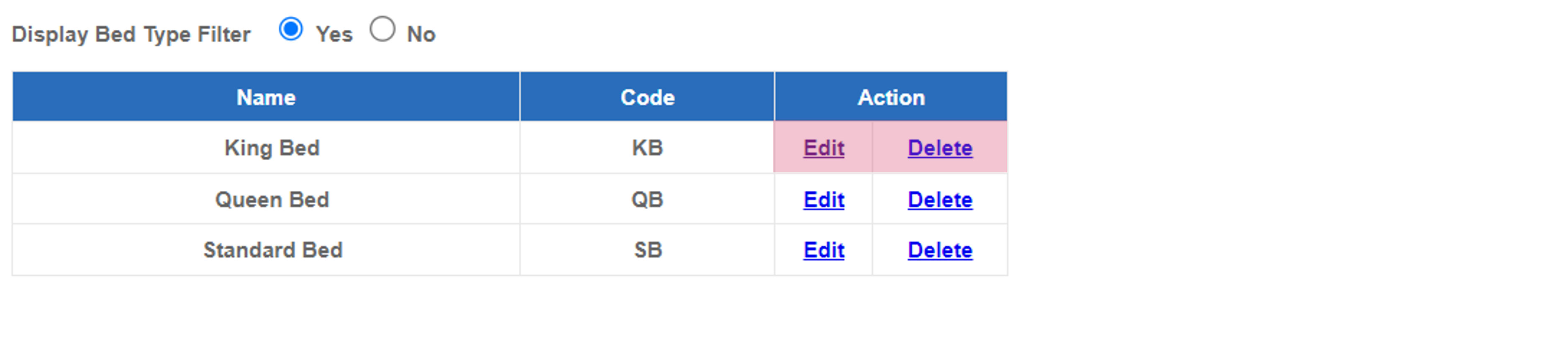This screenshot has width=1568, height=351.
Task: Click the SB code cell
Action: (647, 250)
